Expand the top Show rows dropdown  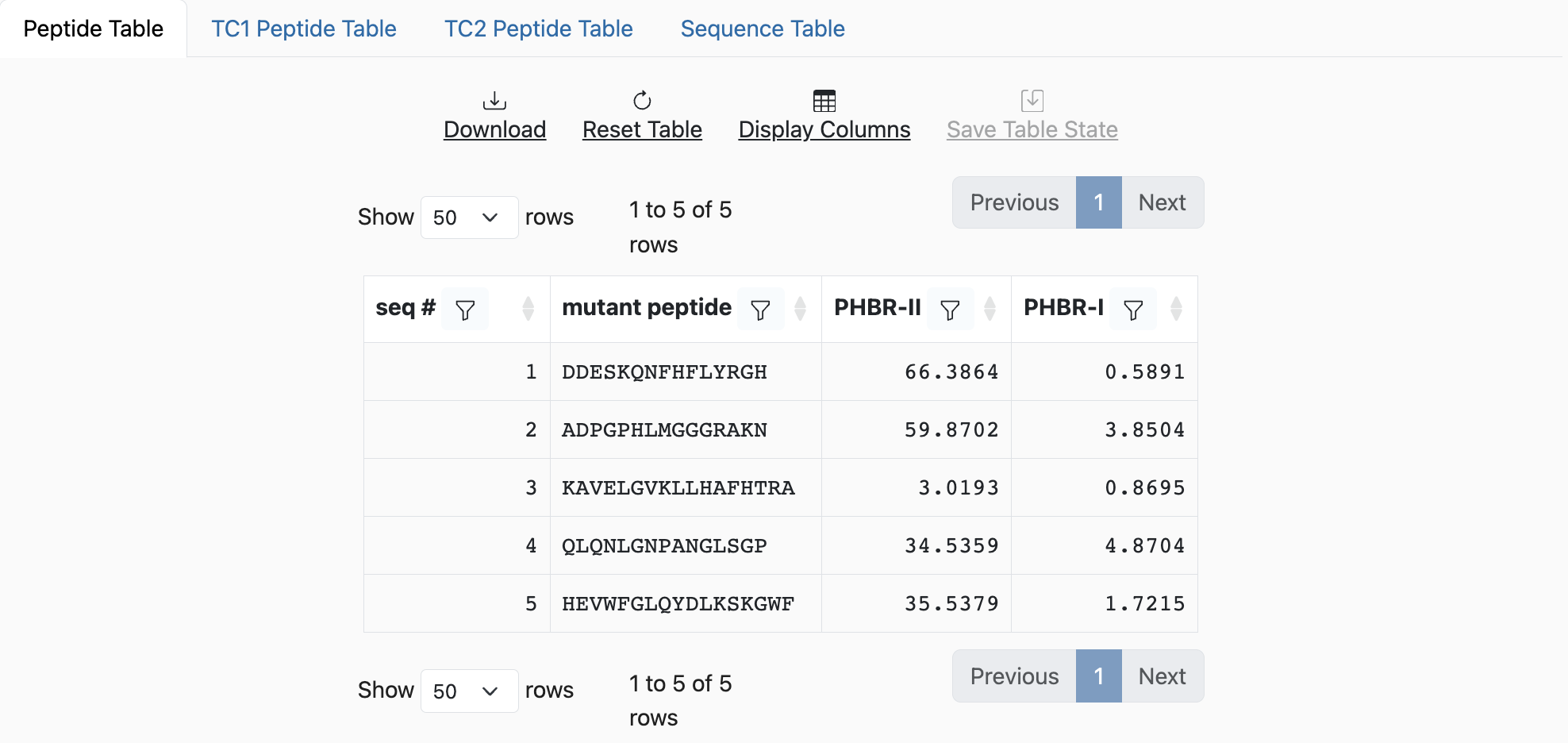[x=469, y=218]
